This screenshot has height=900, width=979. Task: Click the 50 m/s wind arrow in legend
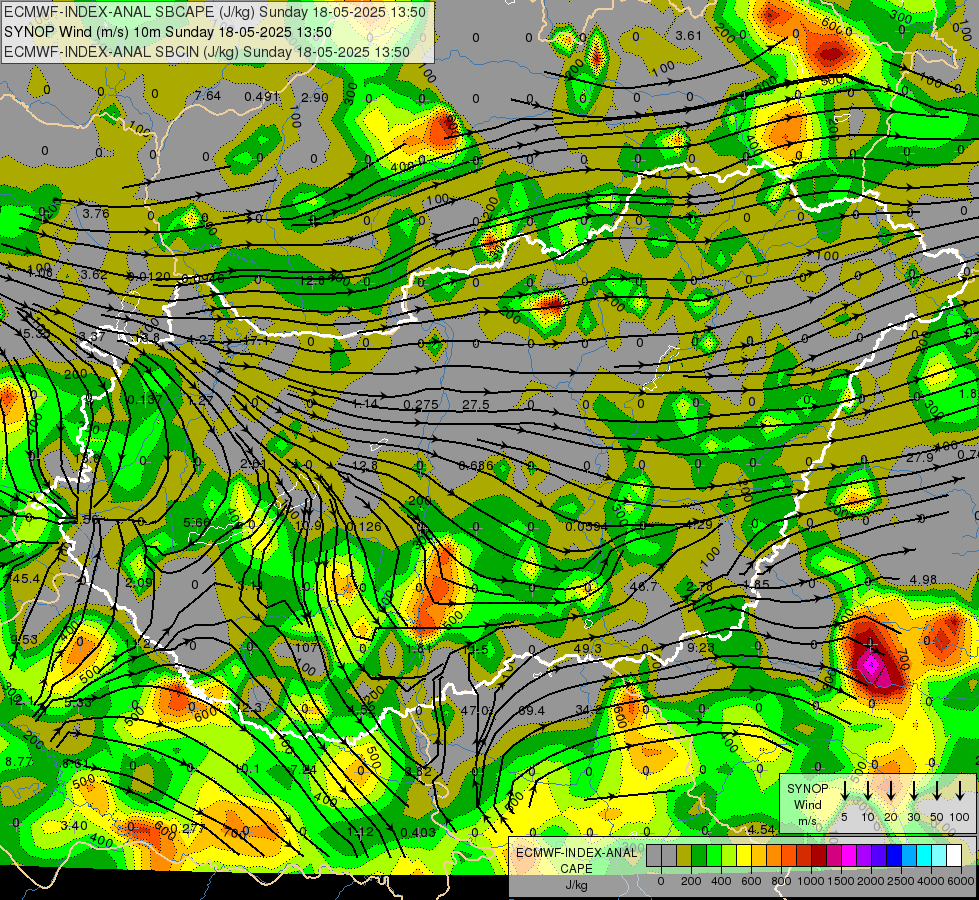[937, 791]
